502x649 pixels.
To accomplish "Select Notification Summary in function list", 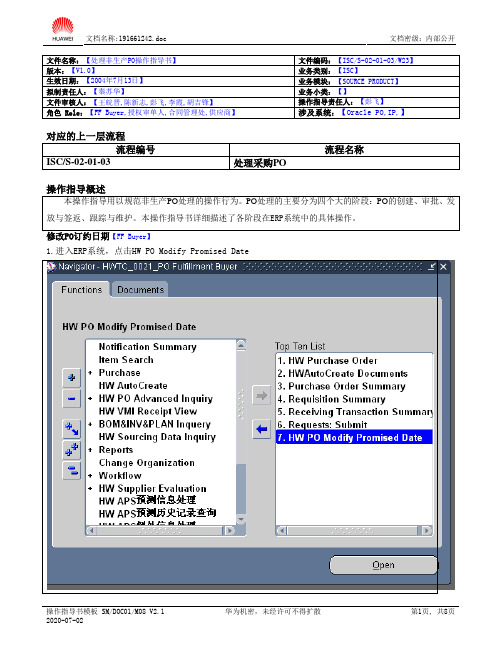I will click(x=147, y=347).
